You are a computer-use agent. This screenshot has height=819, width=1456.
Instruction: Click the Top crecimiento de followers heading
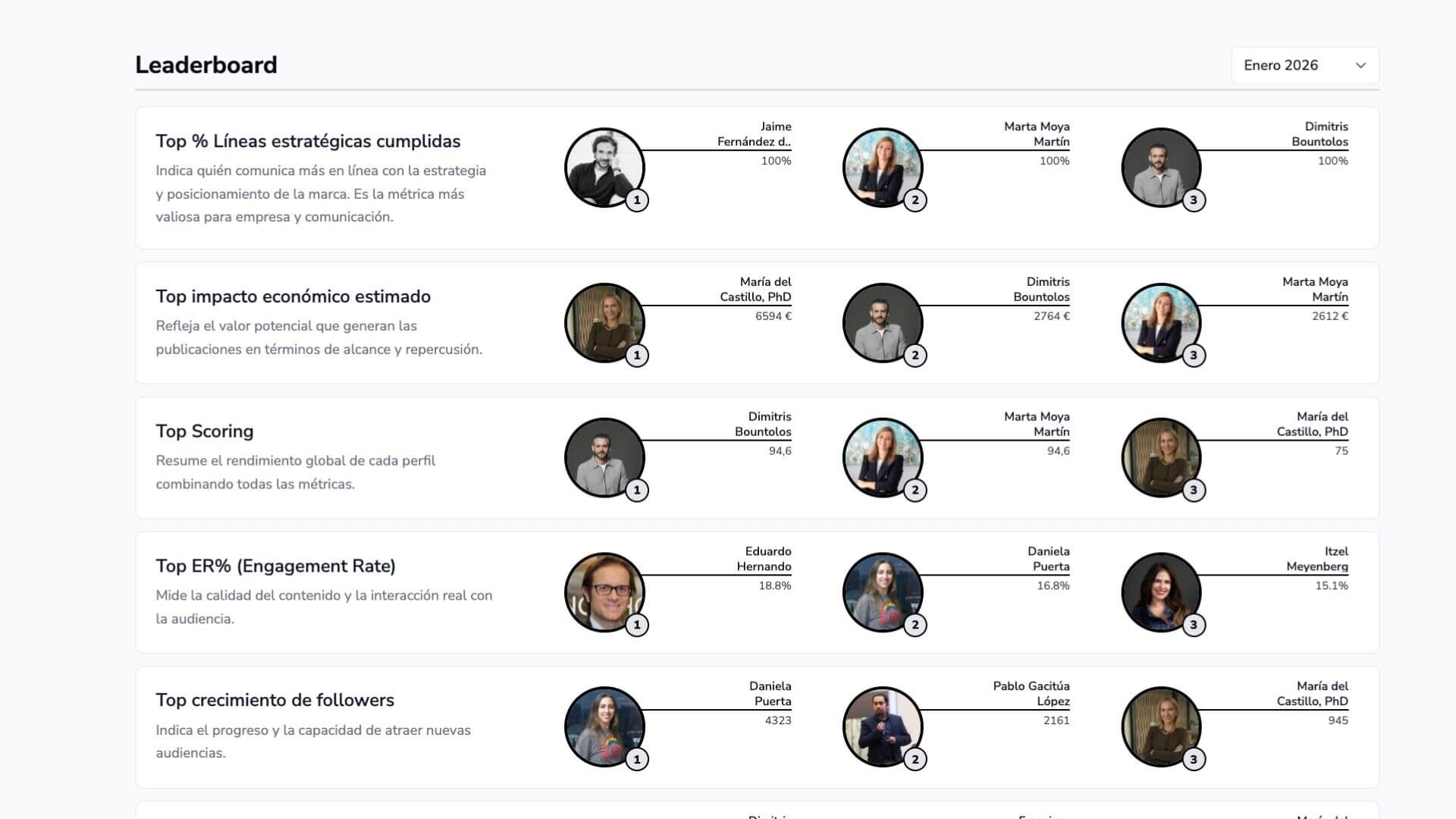275,700
